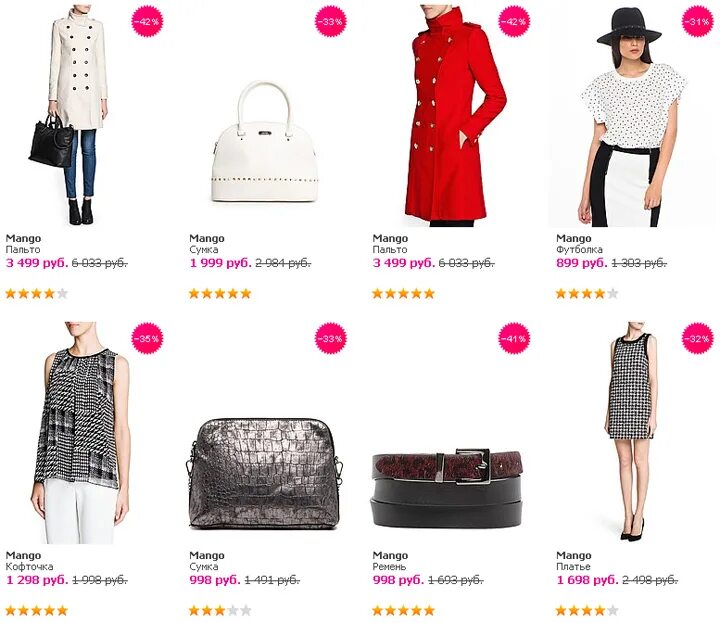This screenshot has width=720, height=623.
Task: Click the -42% badge on red coat
Action: [x=514, y=21]
